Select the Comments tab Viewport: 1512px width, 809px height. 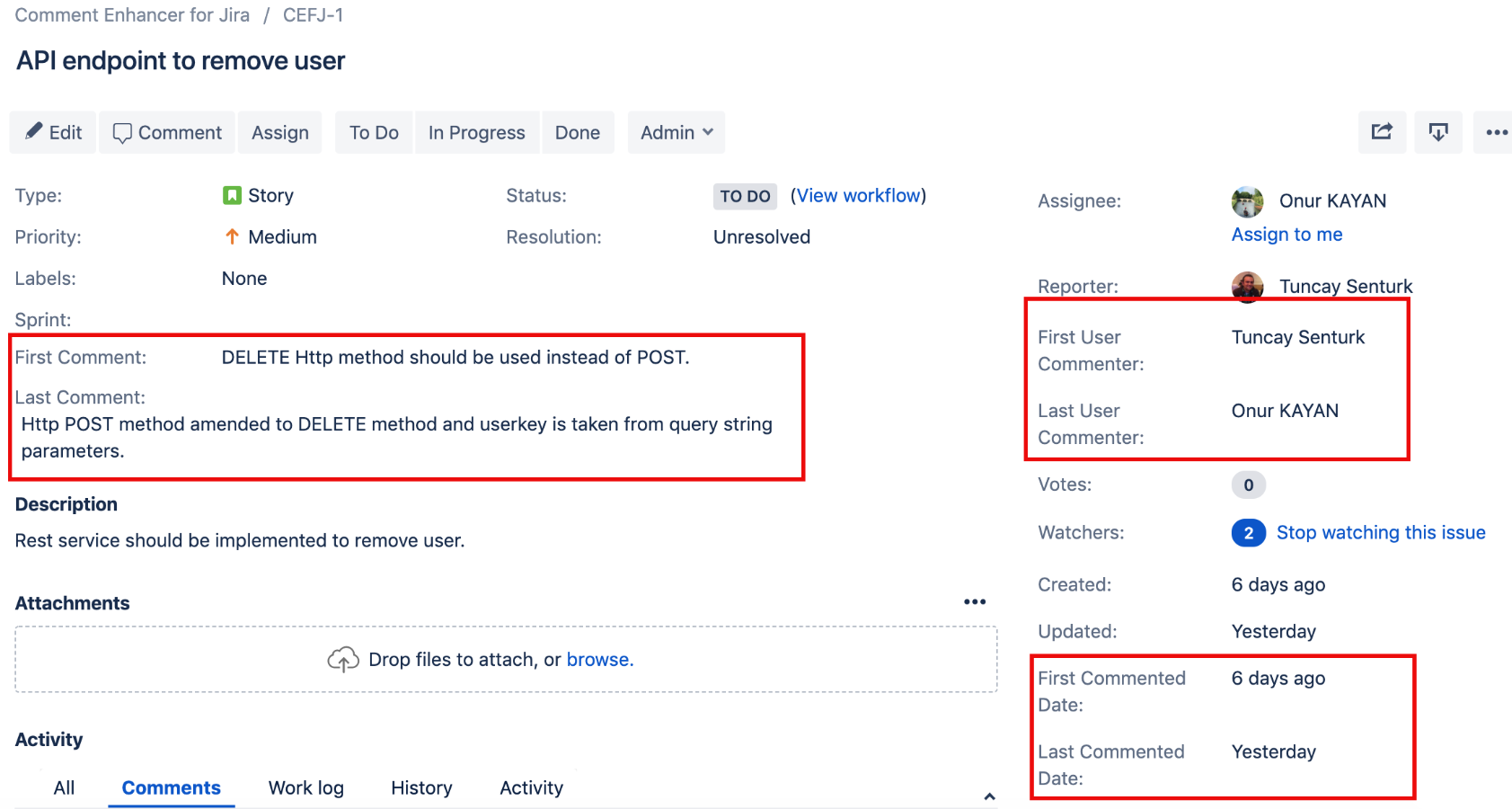[x=172, y=788]
